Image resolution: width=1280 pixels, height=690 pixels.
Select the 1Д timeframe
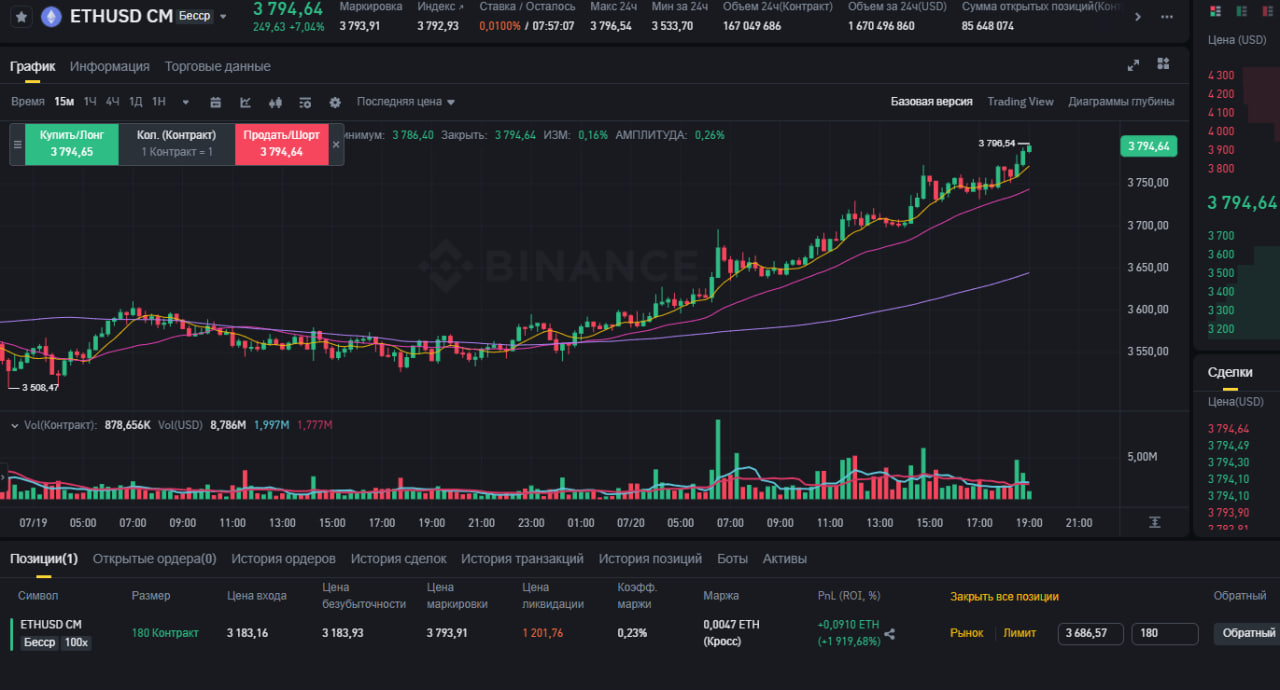pos(136,102)
